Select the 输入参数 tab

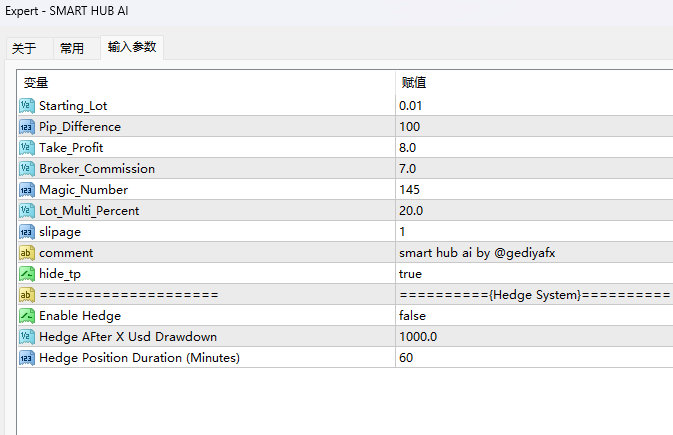[x=132, y=47]
